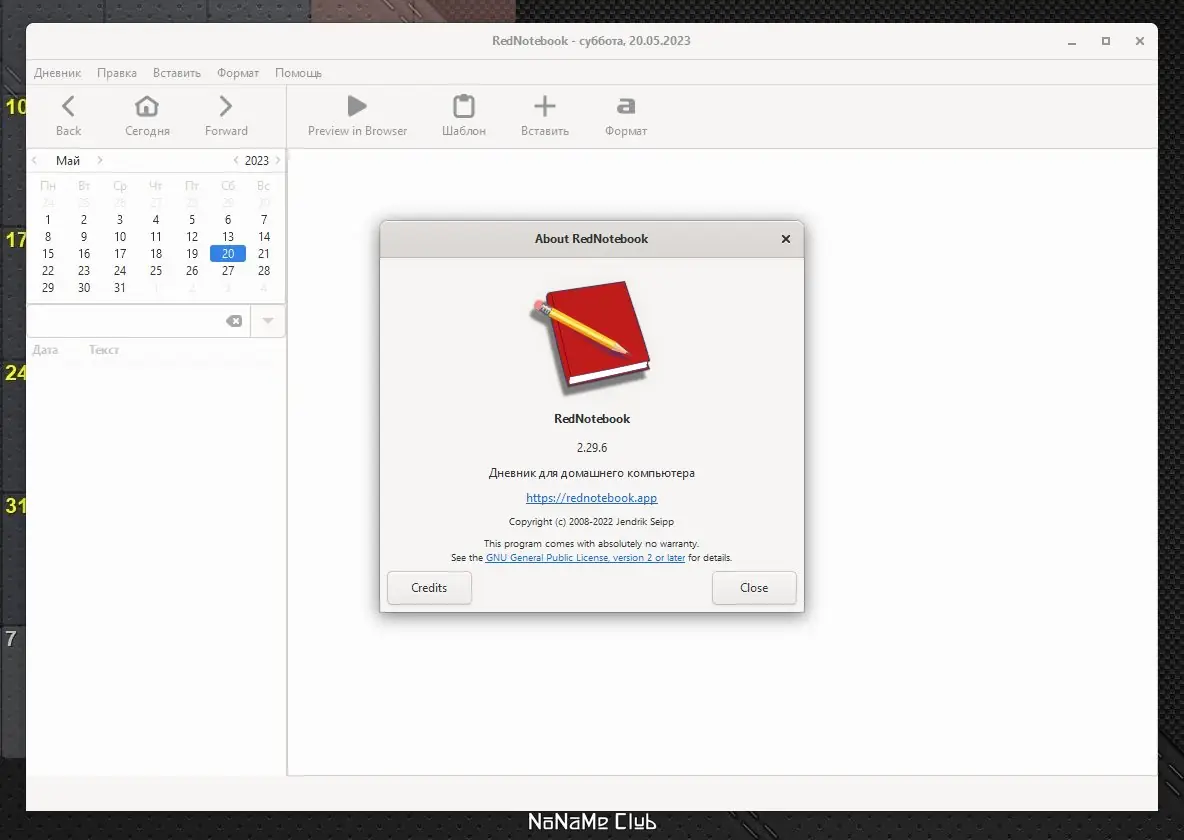
Task: Click the red notebook logo image
Action: click(x=590, y=338)
